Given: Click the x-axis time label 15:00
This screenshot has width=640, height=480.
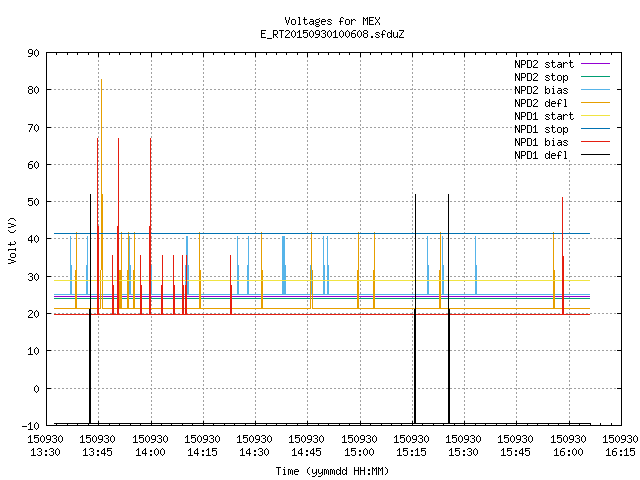Looking at the screenshot, I should (x=360, y=453).
